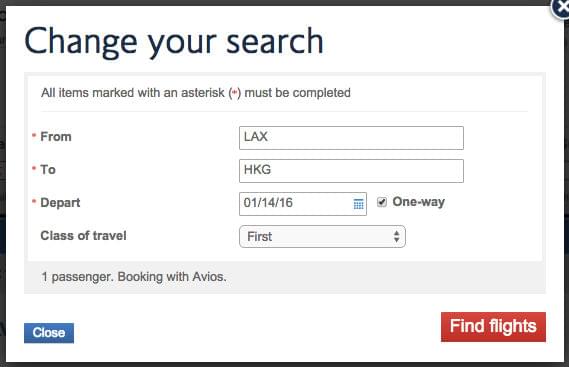Open the Class of travel dropdown showing First

click(x=322, y=237)
